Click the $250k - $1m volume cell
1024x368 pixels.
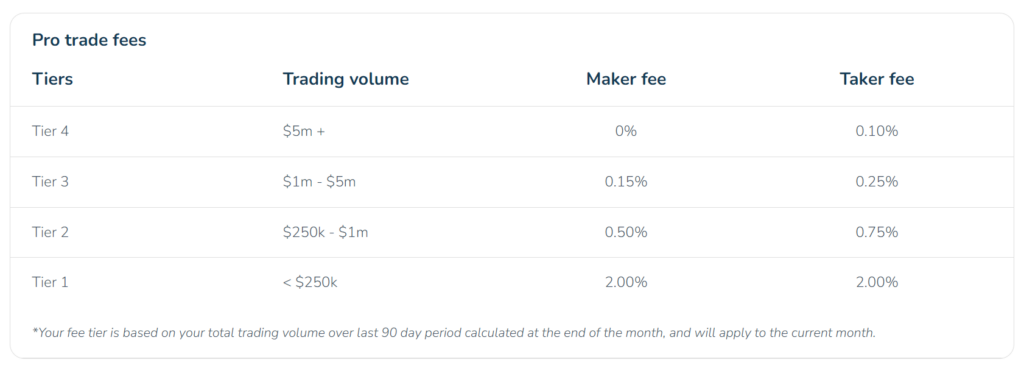(325, 232)
